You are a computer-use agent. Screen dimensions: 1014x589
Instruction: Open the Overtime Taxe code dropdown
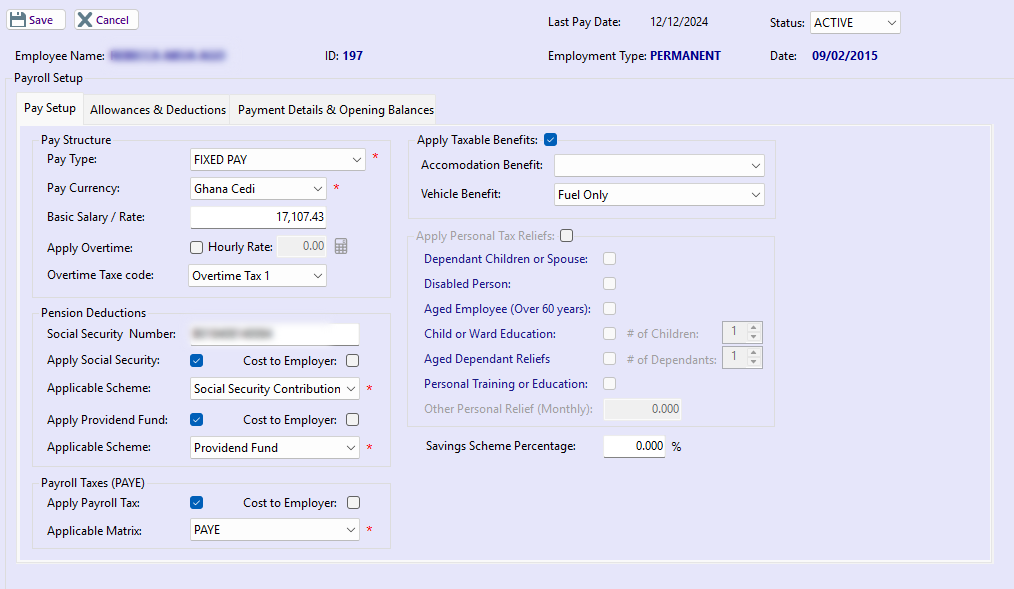[x=258, y=275]
